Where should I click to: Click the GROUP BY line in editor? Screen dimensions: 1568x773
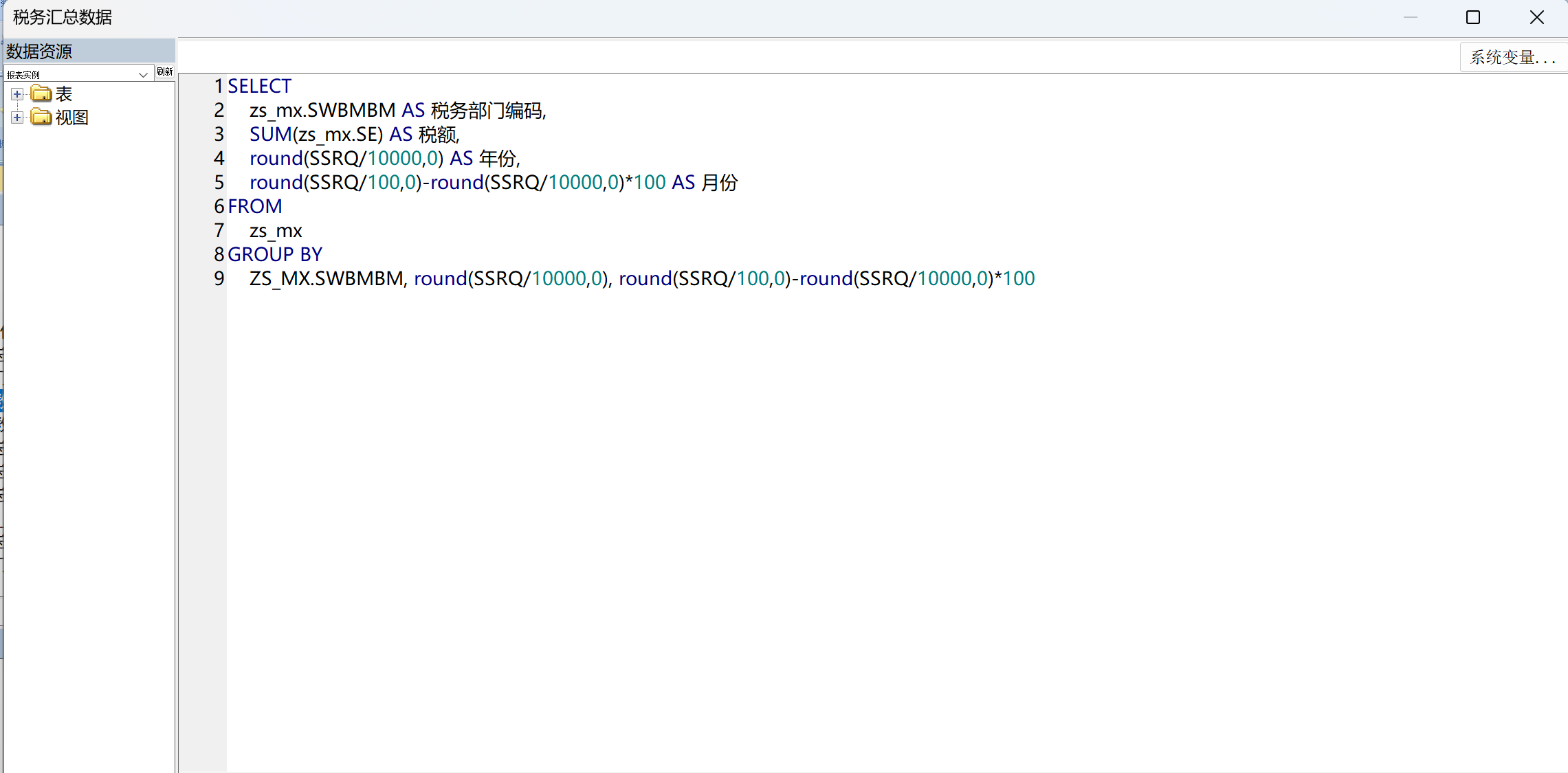coord(274,254)
